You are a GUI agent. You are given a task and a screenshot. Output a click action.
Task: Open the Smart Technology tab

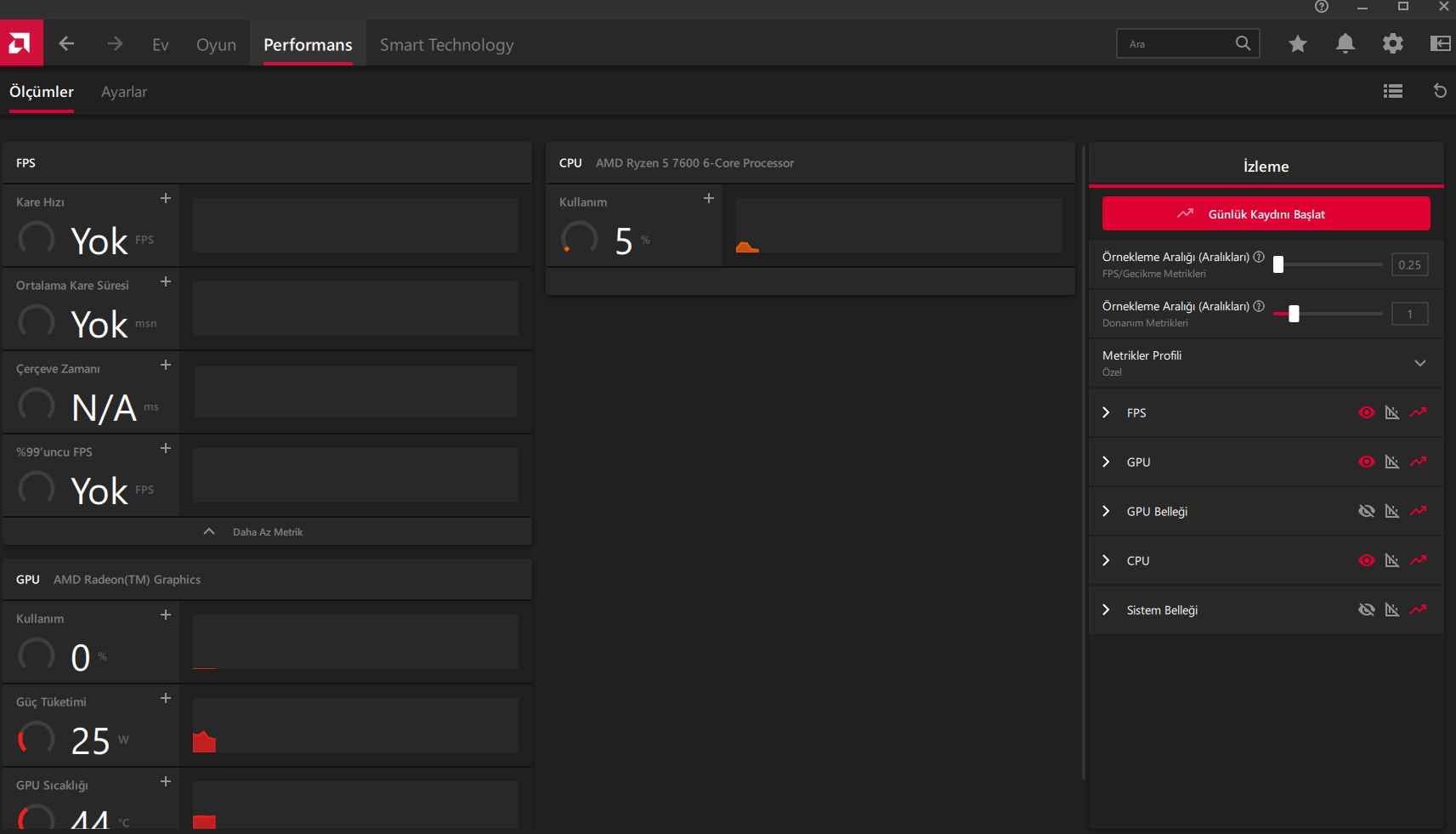tap(446, 44)
